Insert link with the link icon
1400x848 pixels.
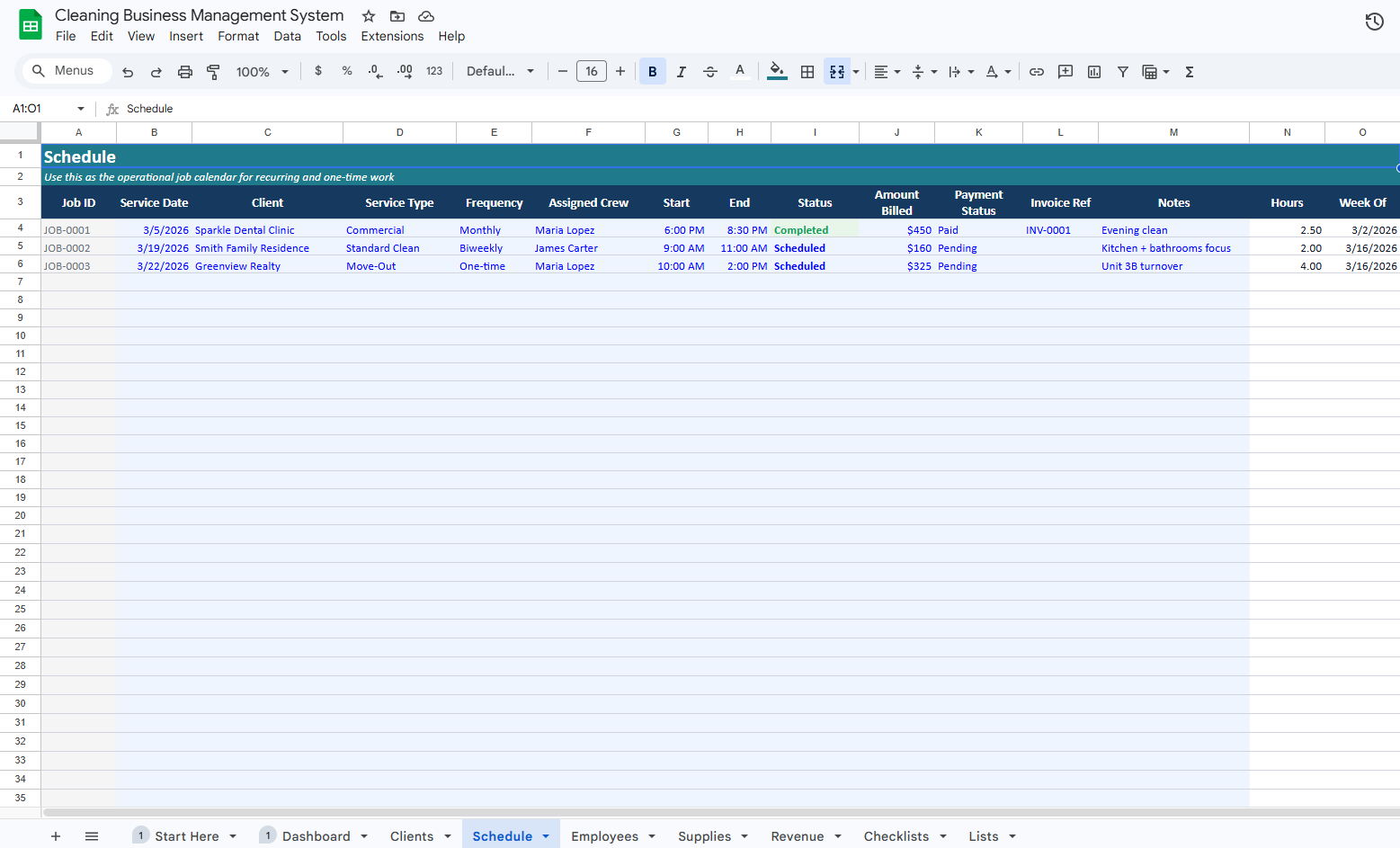tap(1037, 72)
